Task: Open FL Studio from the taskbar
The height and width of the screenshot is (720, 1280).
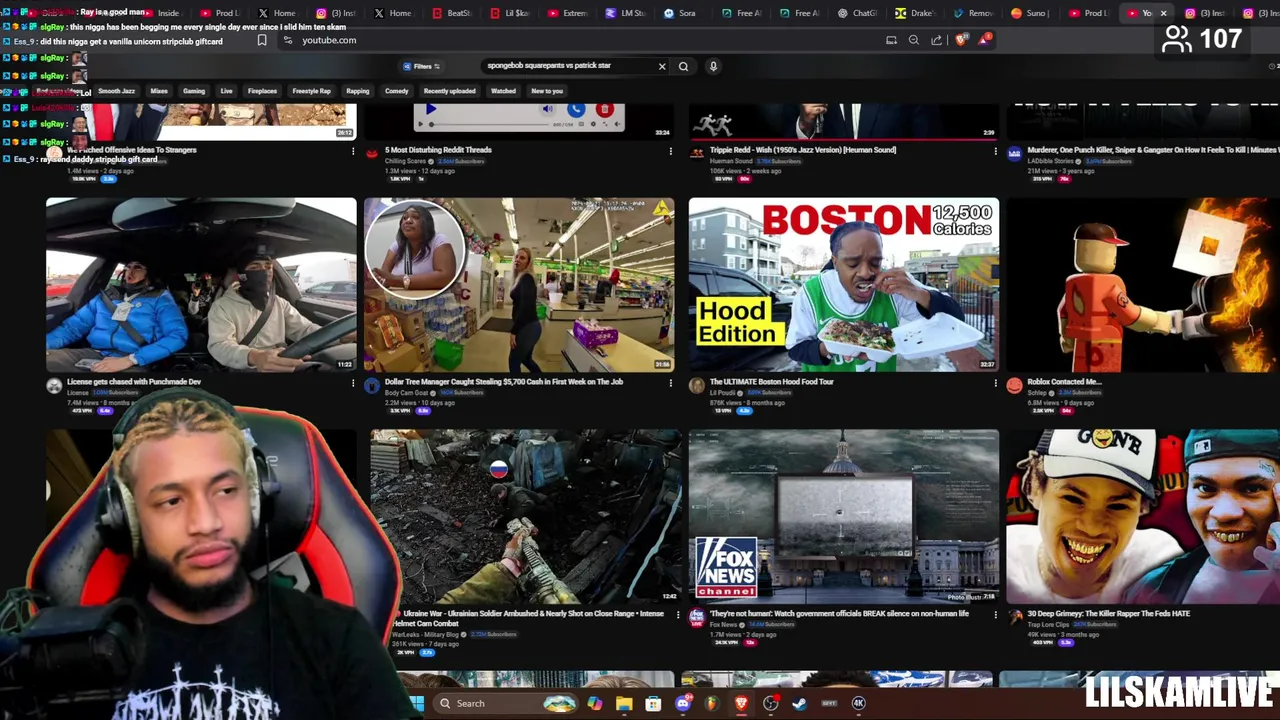Action: (x=712, y=703)
